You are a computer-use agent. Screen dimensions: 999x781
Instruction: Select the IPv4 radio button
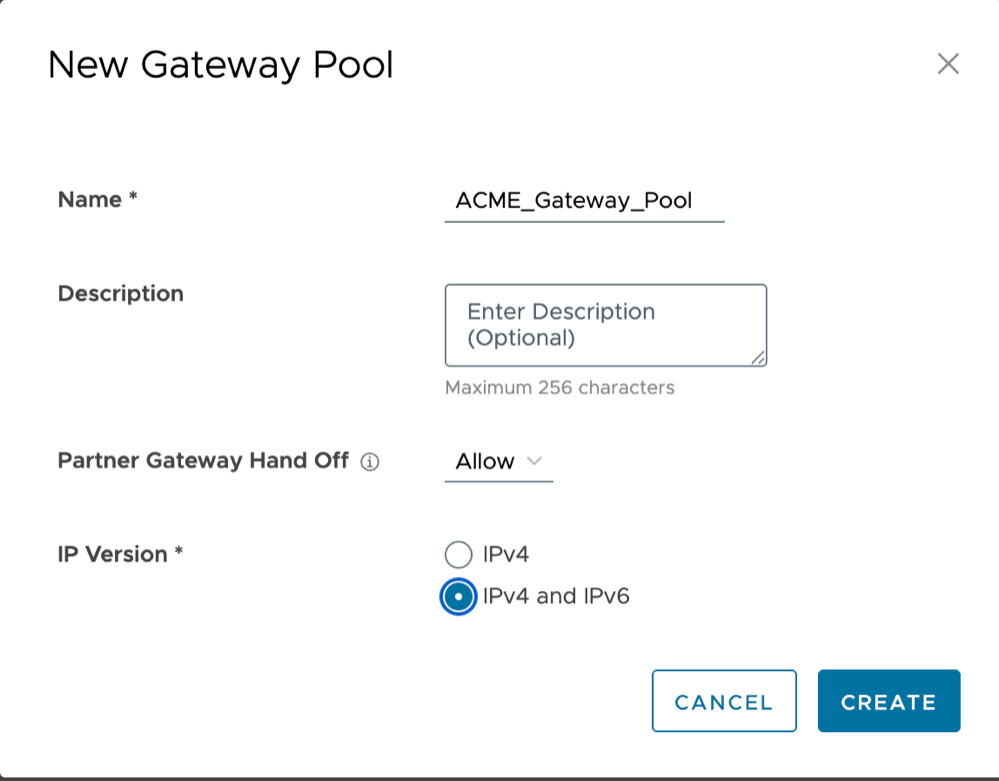[x=458, y=554]
